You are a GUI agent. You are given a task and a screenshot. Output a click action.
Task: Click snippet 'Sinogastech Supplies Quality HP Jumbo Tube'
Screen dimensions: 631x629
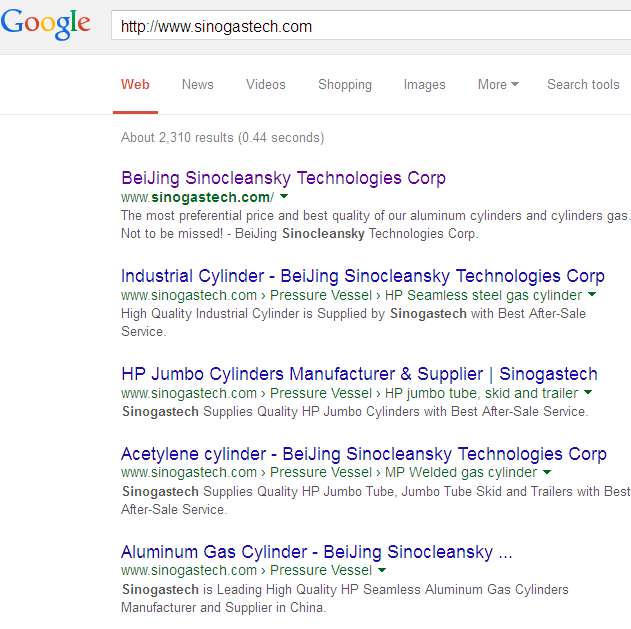point(258,491)
